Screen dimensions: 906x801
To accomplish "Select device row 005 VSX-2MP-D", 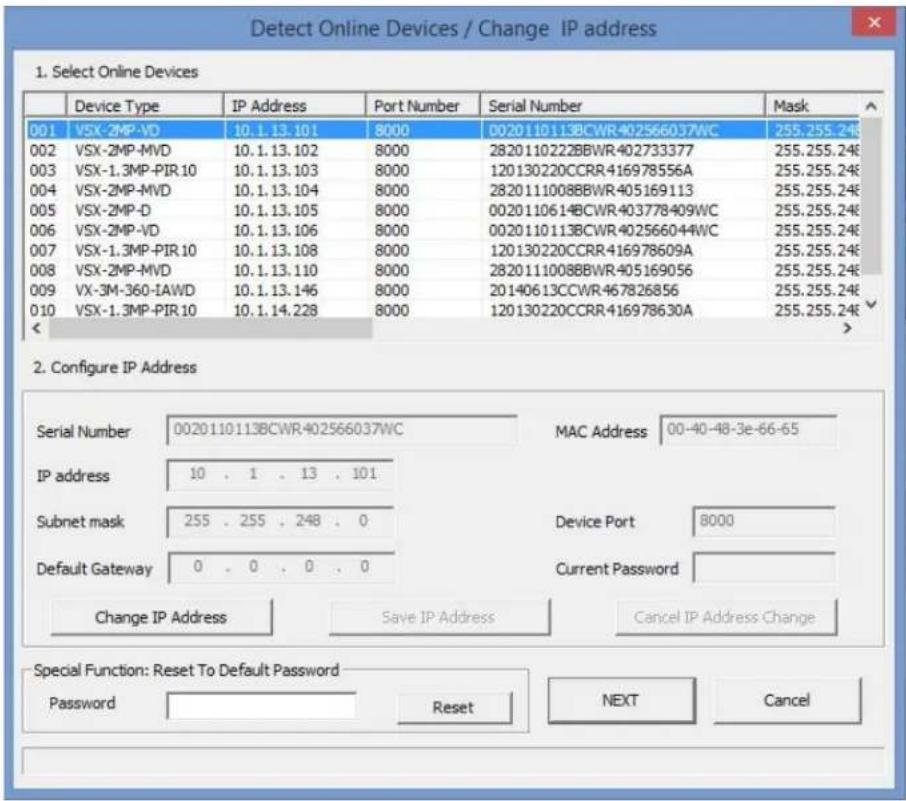I will (x=443, y=210).
